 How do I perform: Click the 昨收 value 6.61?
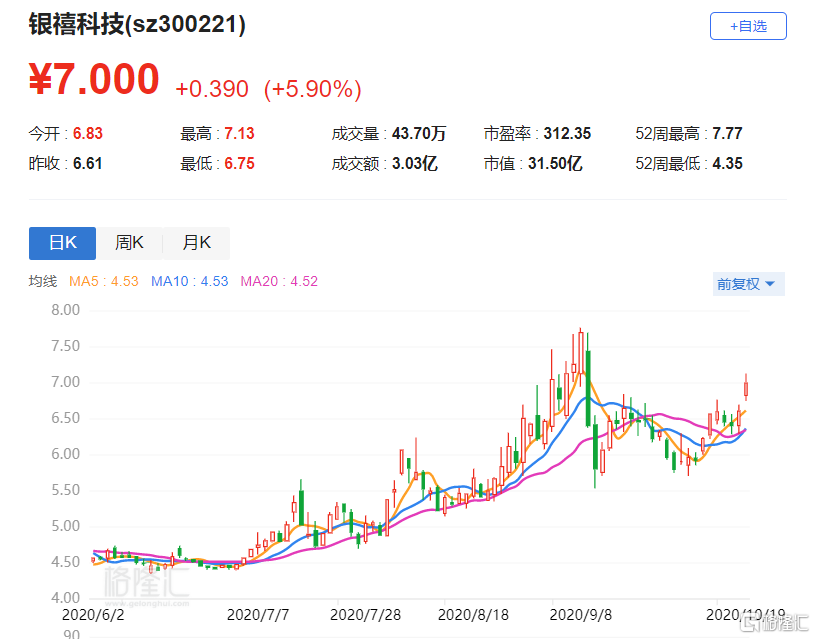pos(87,163)
